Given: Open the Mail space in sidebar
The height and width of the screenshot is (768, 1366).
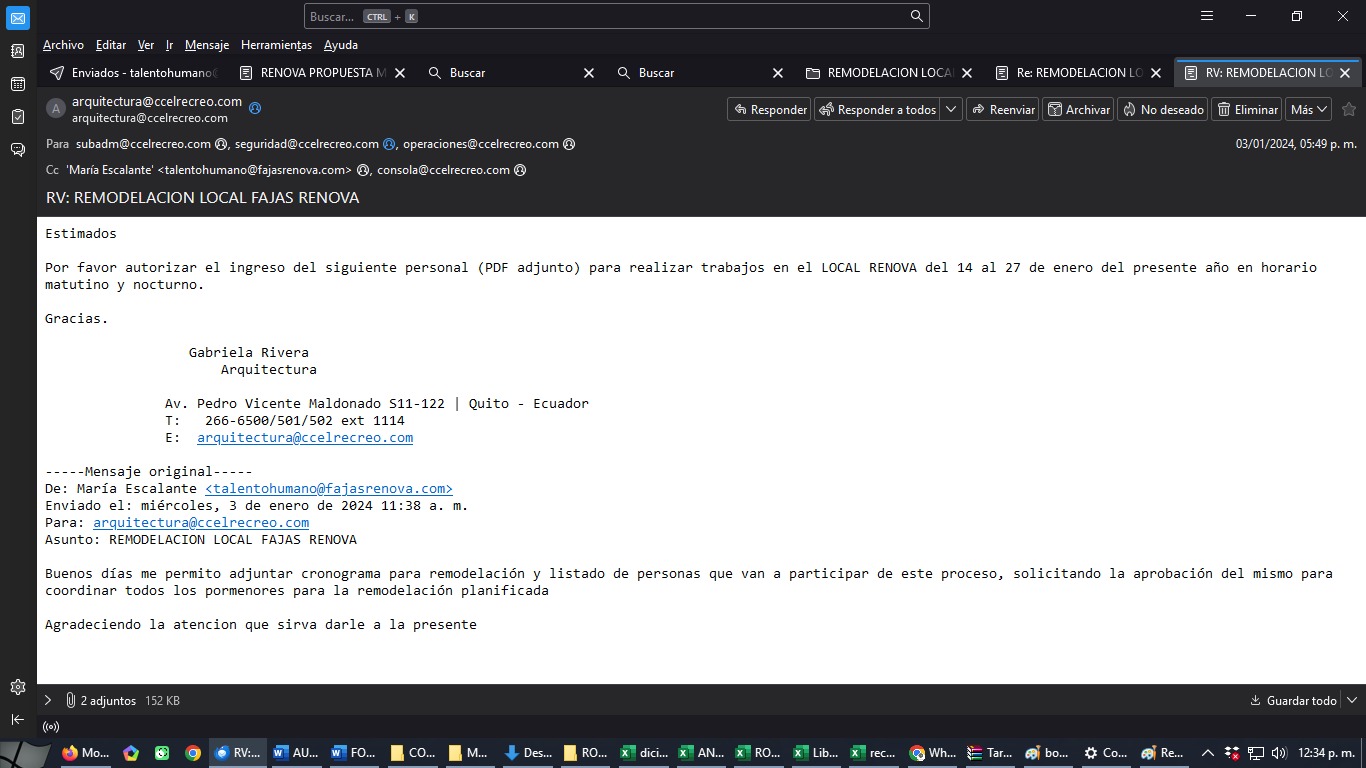Looking at the screenshot, I should (18, 18).
